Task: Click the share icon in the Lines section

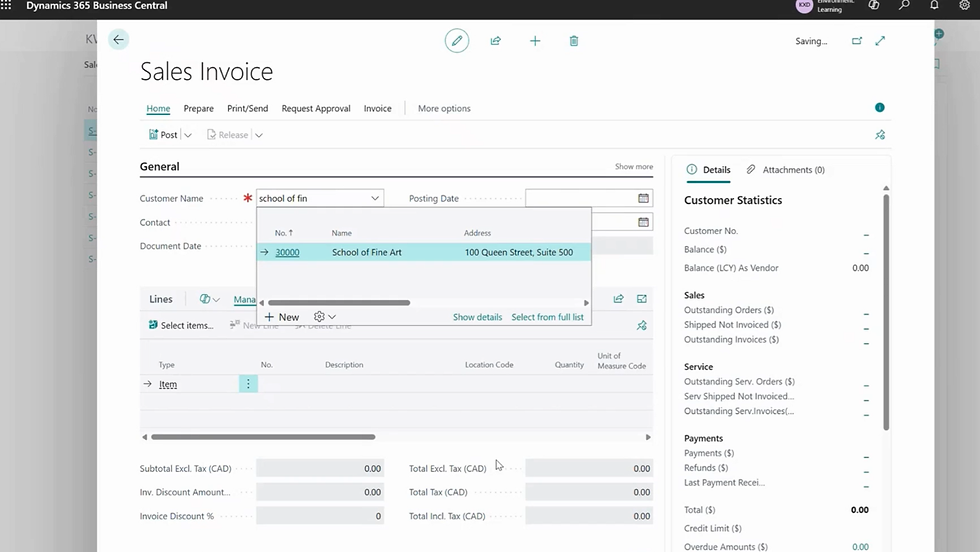Action: click(618, 299)
